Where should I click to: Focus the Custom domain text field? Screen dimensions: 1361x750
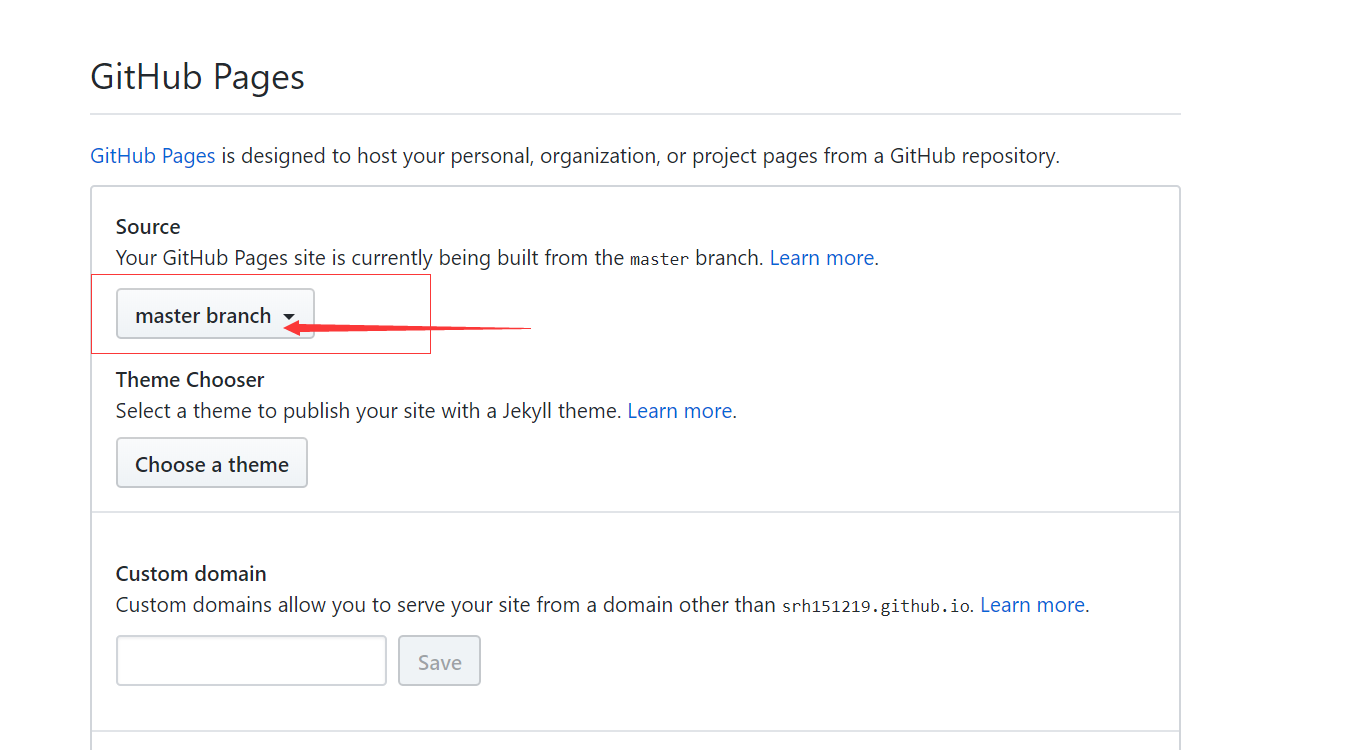coord(251,661)
